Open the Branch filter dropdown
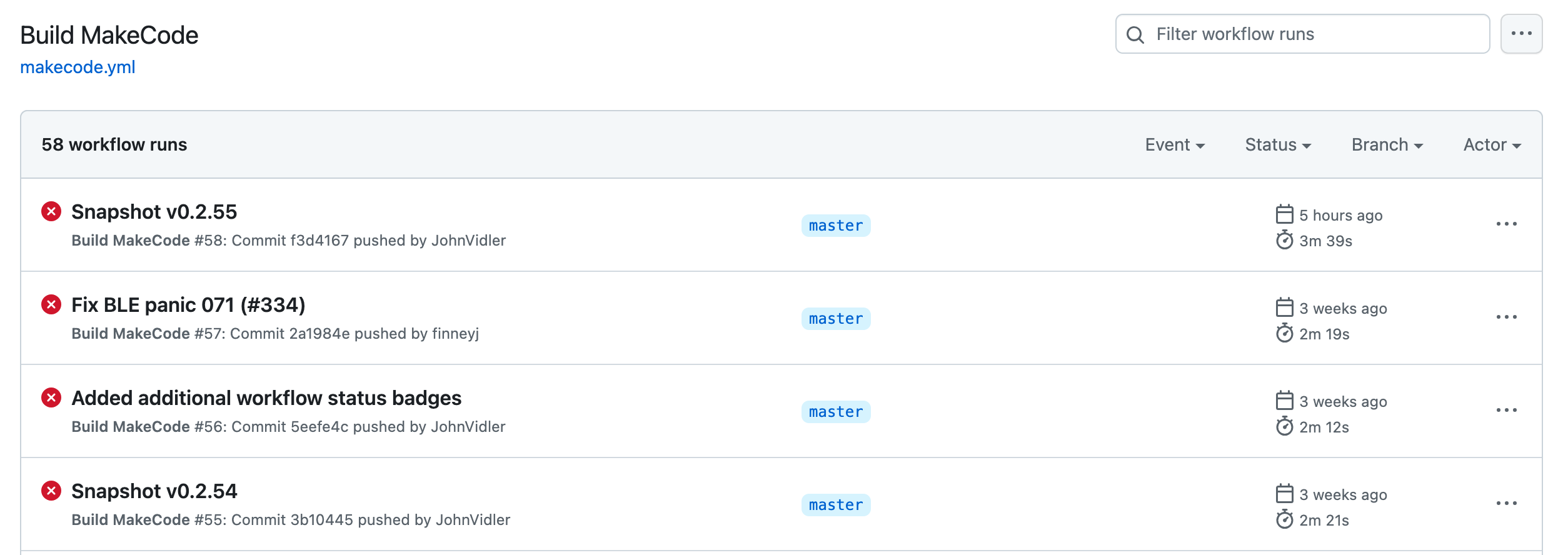 click(1387, 144)
